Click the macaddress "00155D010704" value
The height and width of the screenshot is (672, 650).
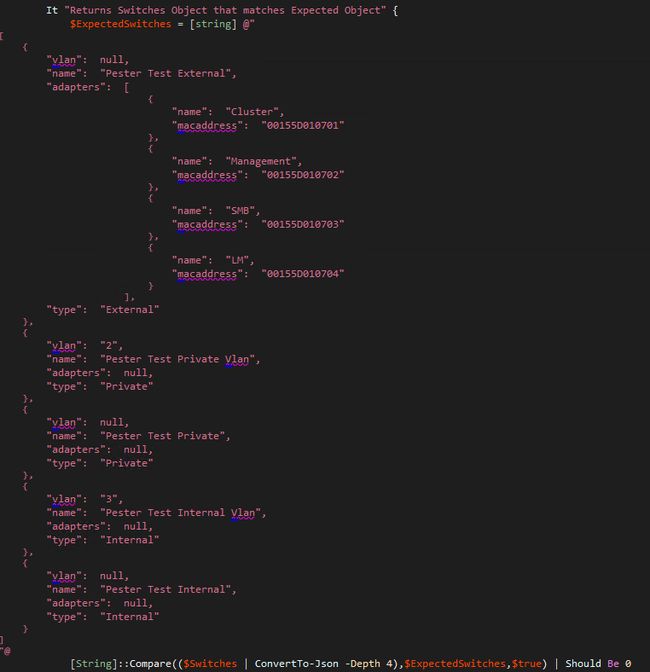coord(303,274)
